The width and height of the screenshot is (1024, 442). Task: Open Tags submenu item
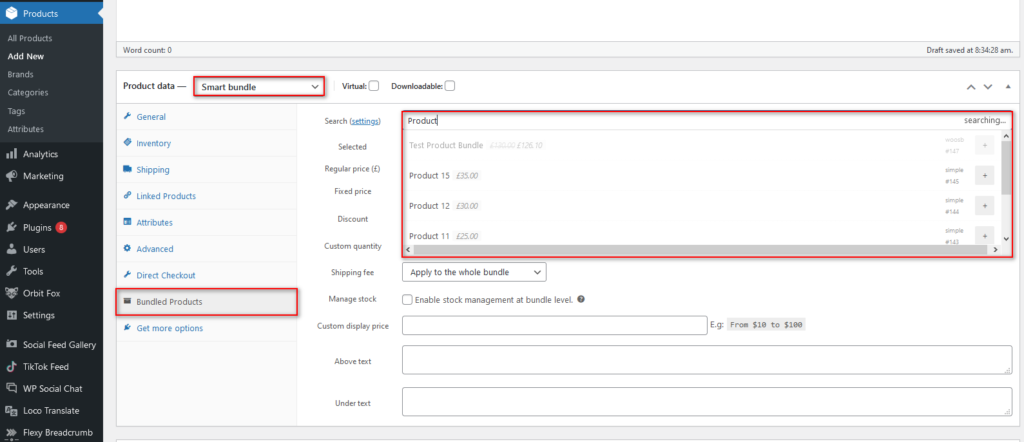pyautogui.click(x=16, y=111)
